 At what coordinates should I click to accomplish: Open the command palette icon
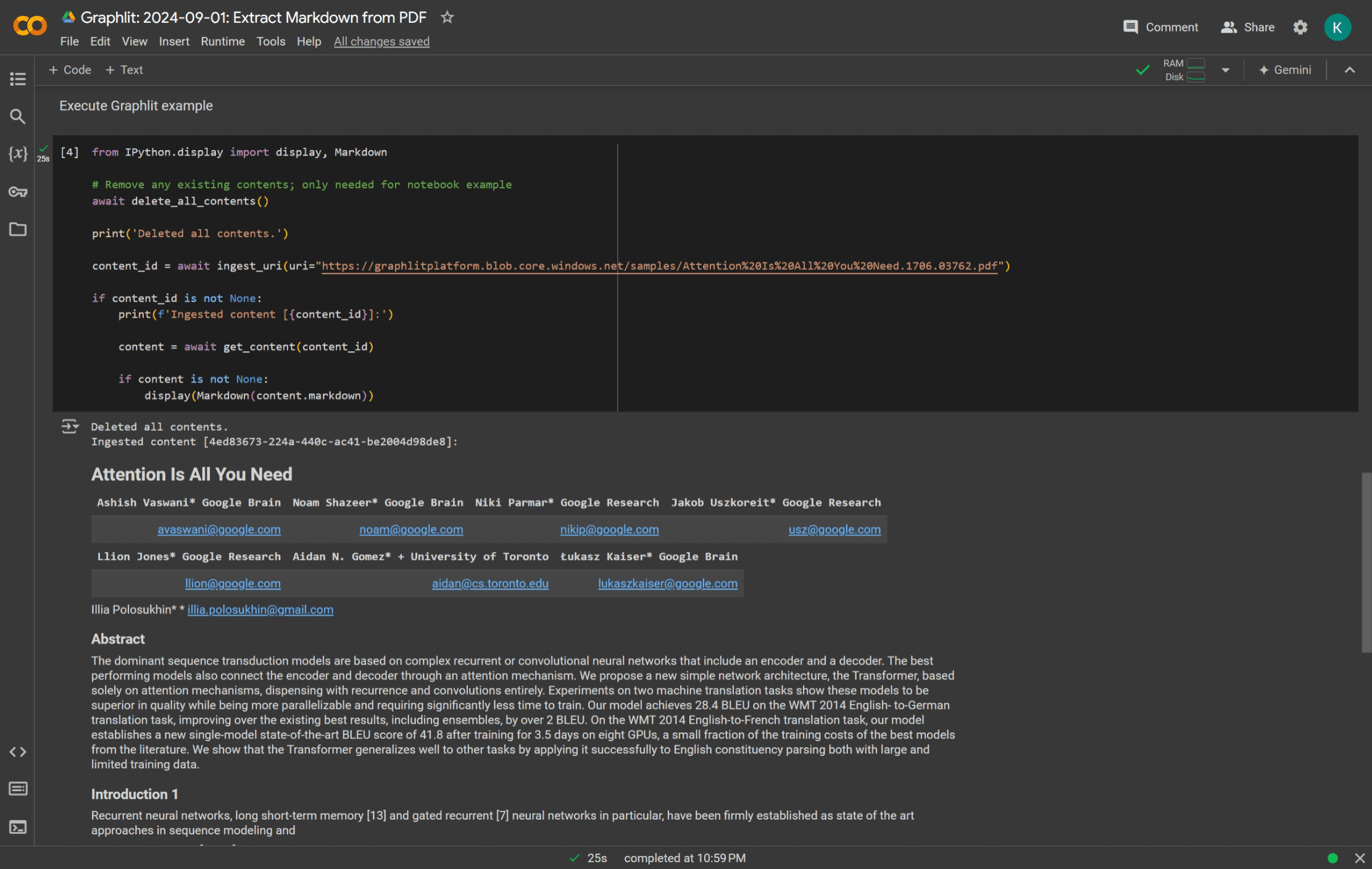[x=17, y=789]
